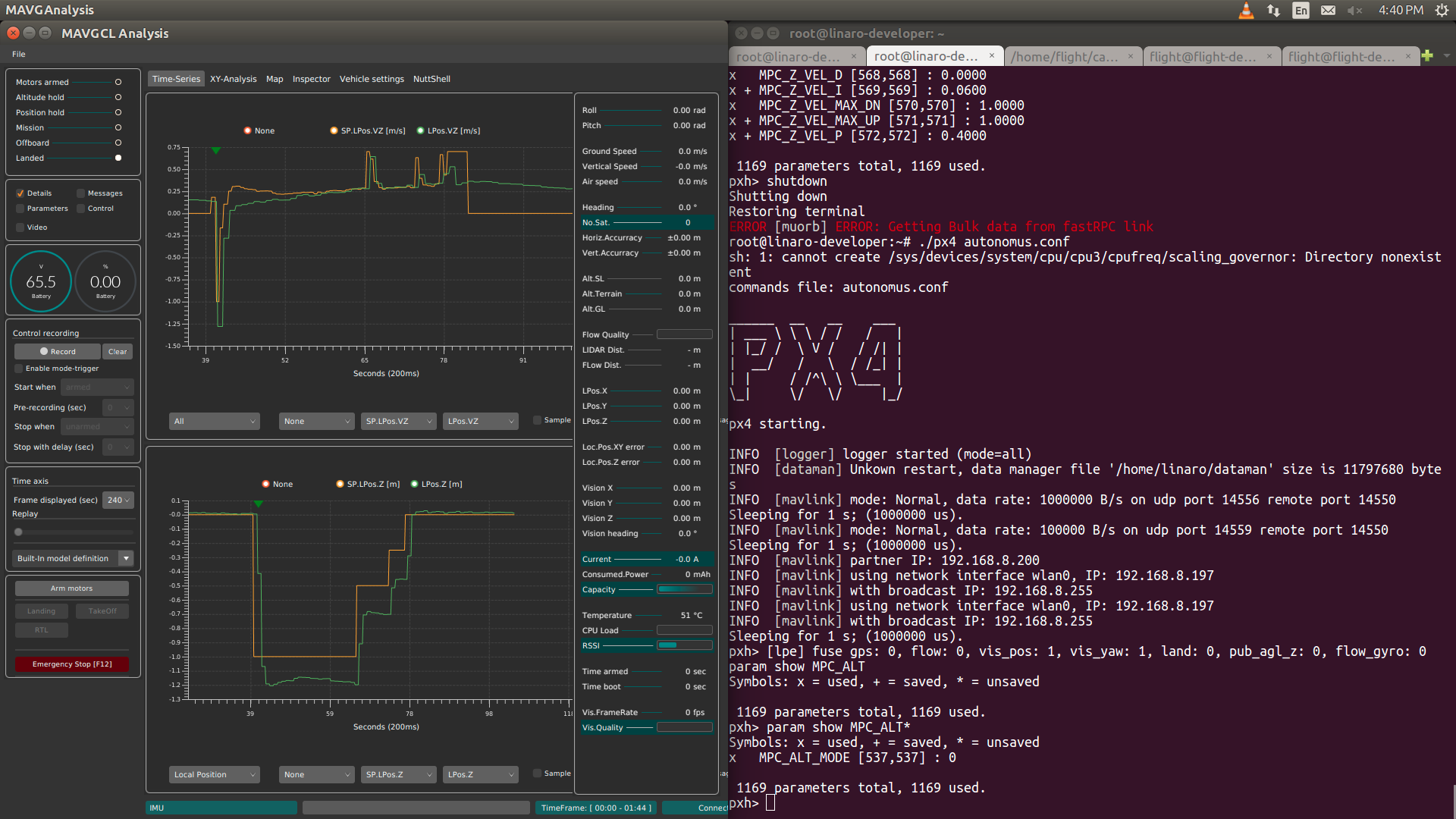Open the File menu in MAVGCL
Image resolution: width=1456 pixels, height=819 pixels.
click(18, 54)
